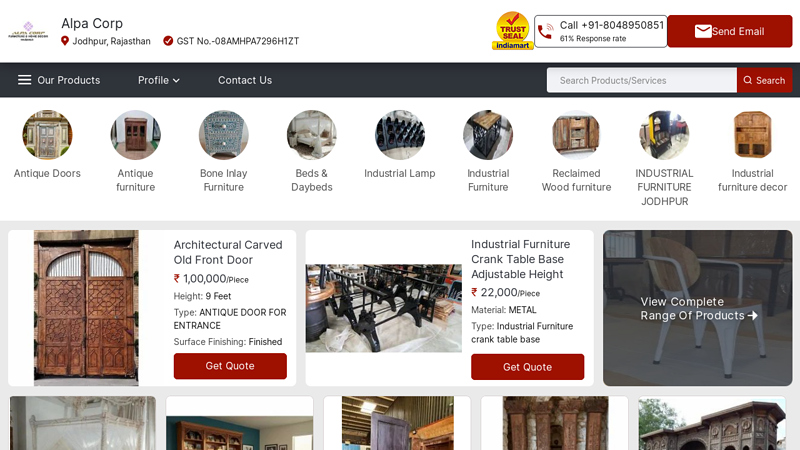This screenshot has height=450, width=800.
Task: Click the Search button
Action: pos(764,80)
